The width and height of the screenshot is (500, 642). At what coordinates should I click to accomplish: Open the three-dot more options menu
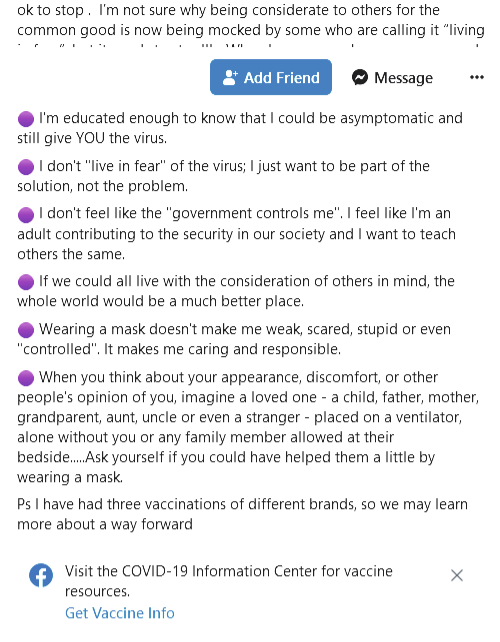[477, 77]
